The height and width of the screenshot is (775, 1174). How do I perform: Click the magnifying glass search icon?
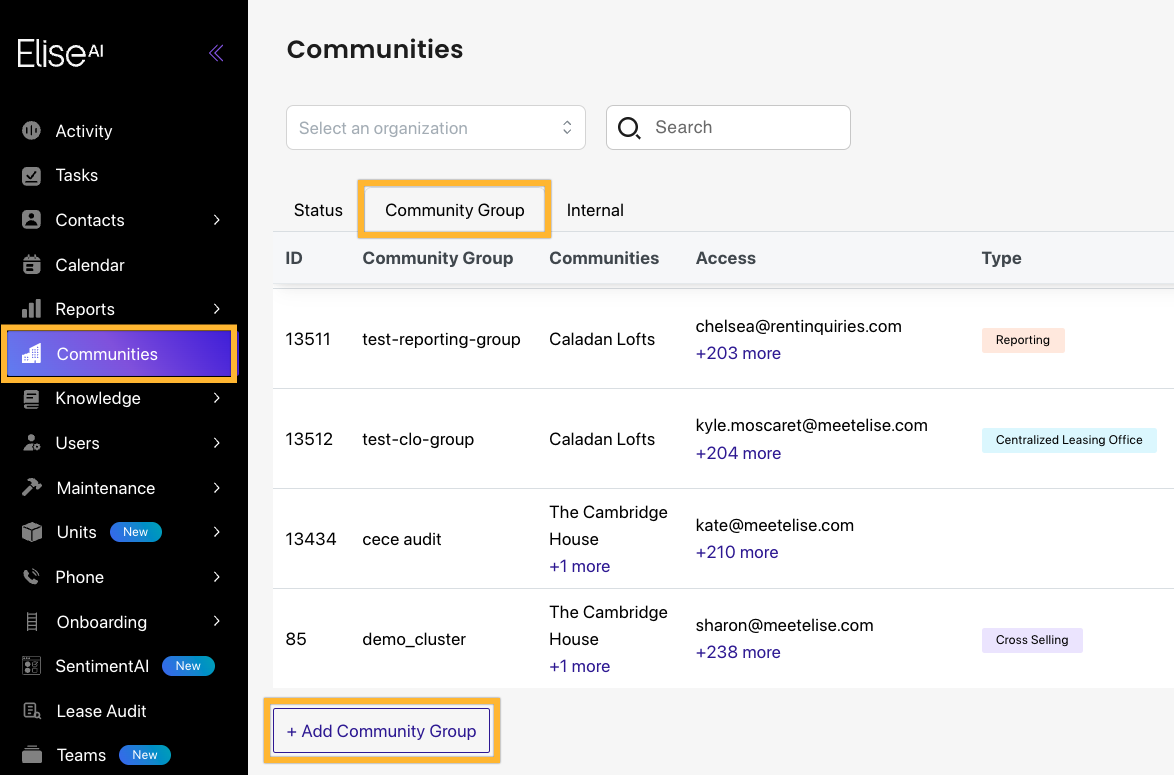[629, 128]
